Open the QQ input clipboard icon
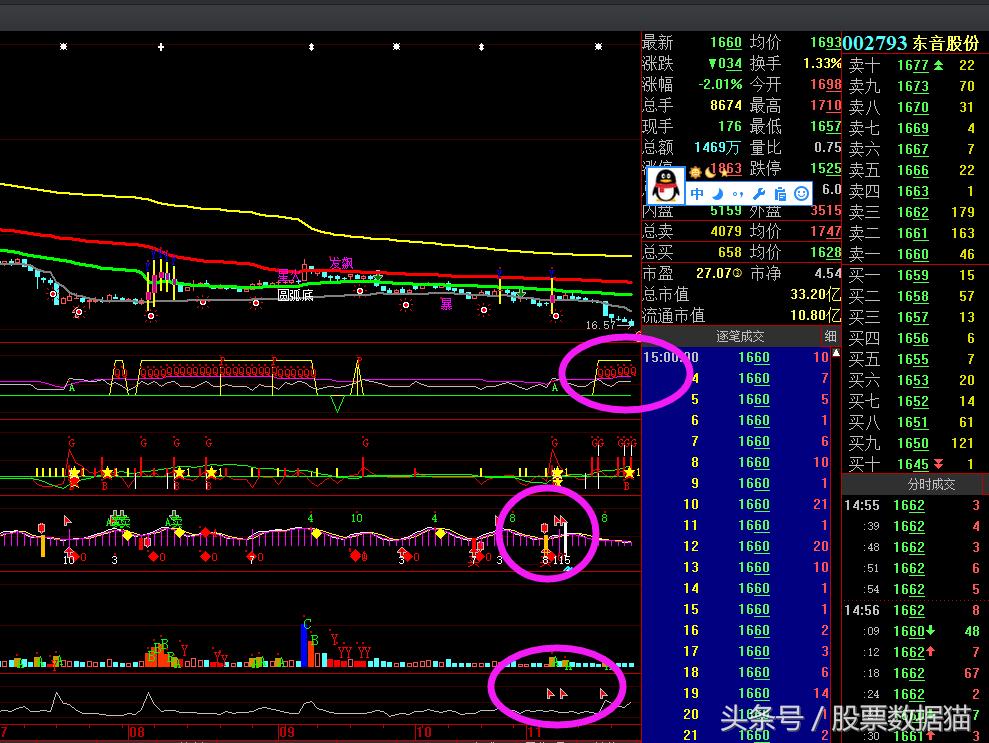The image size is (989, 743). point(780,194)
